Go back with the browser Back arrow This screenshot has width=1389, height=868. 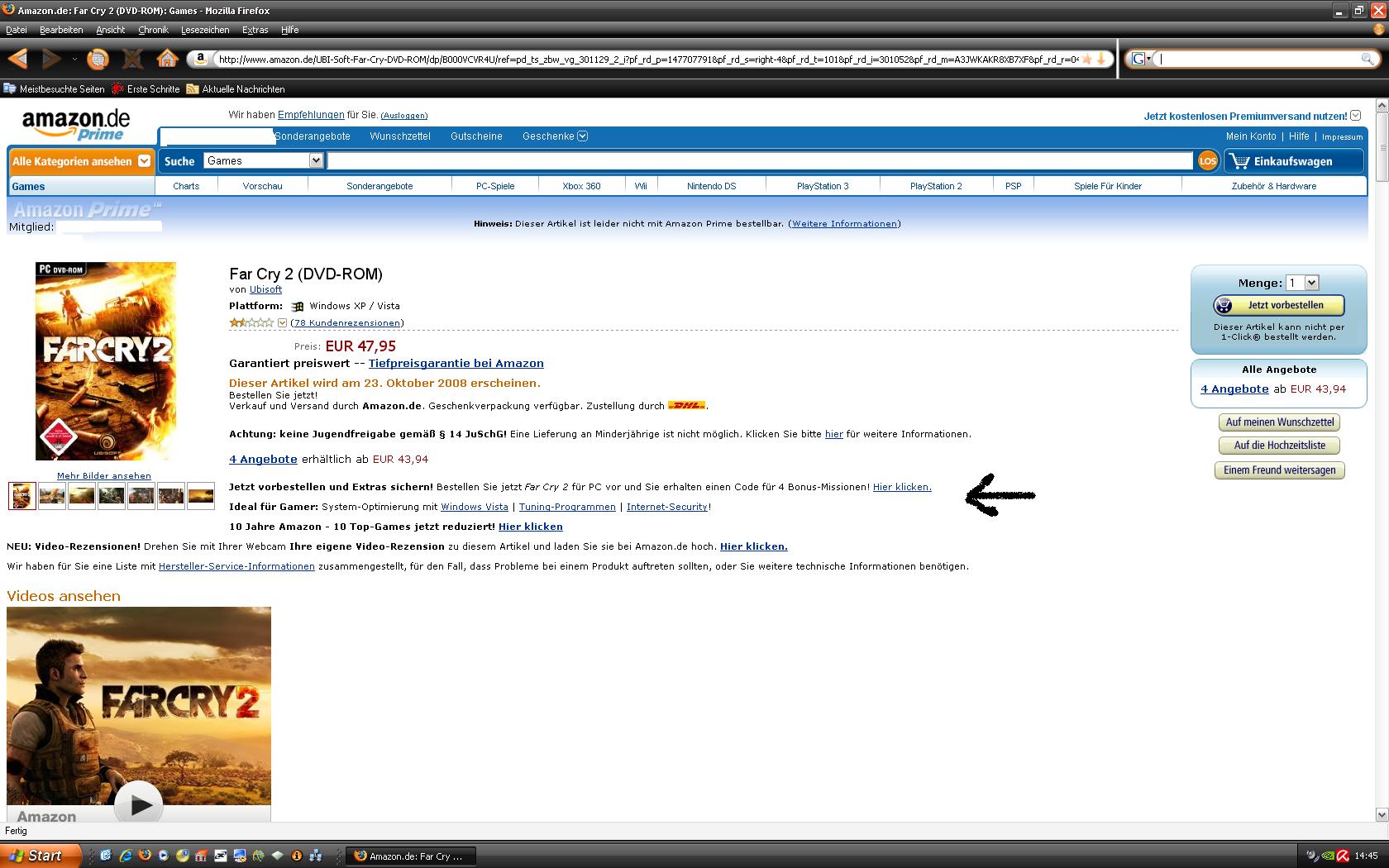click(x=18, y=59)
